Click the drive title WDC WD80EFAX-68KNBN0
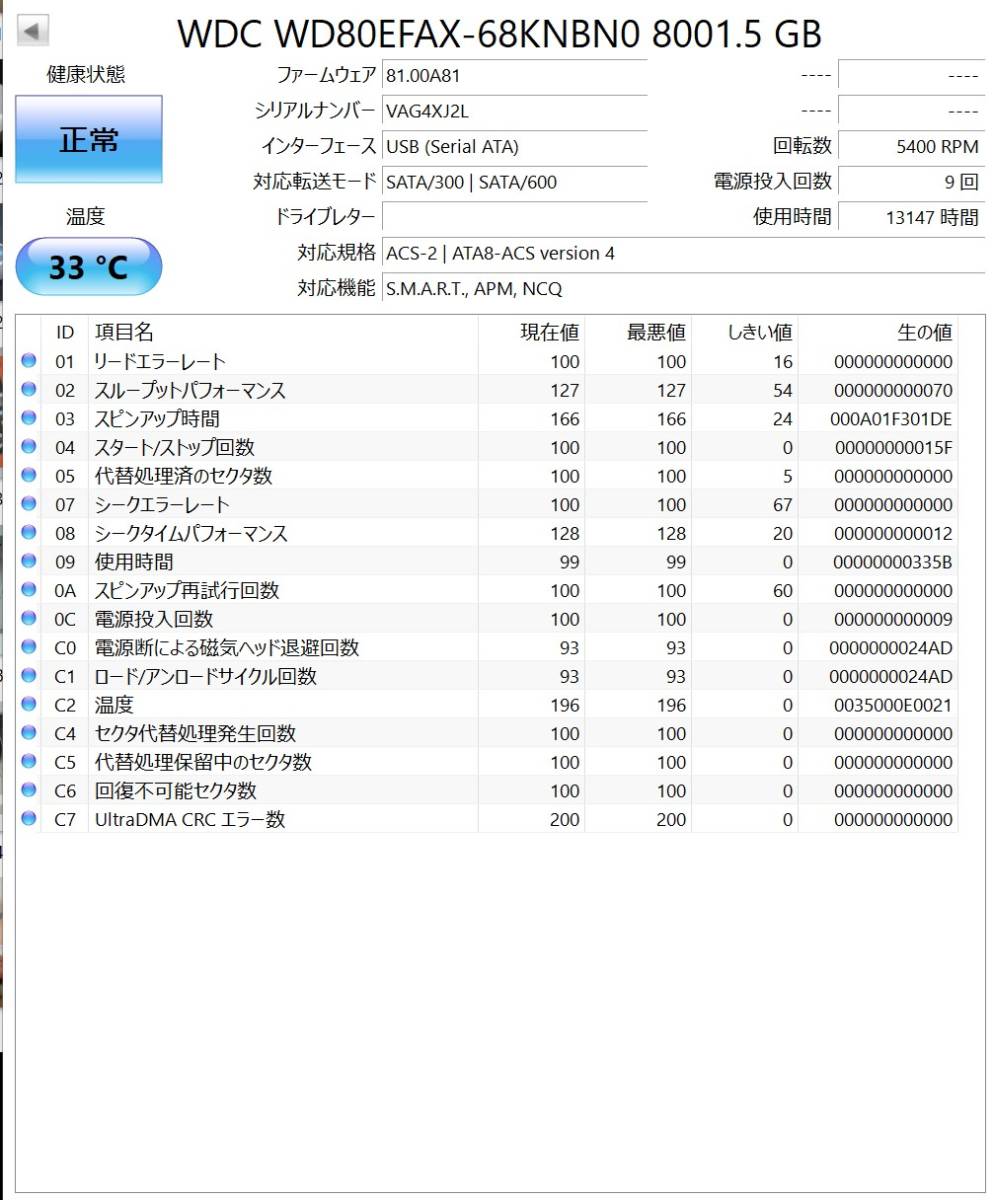This screenshot has width=994, height=1200. click(410, 34)
